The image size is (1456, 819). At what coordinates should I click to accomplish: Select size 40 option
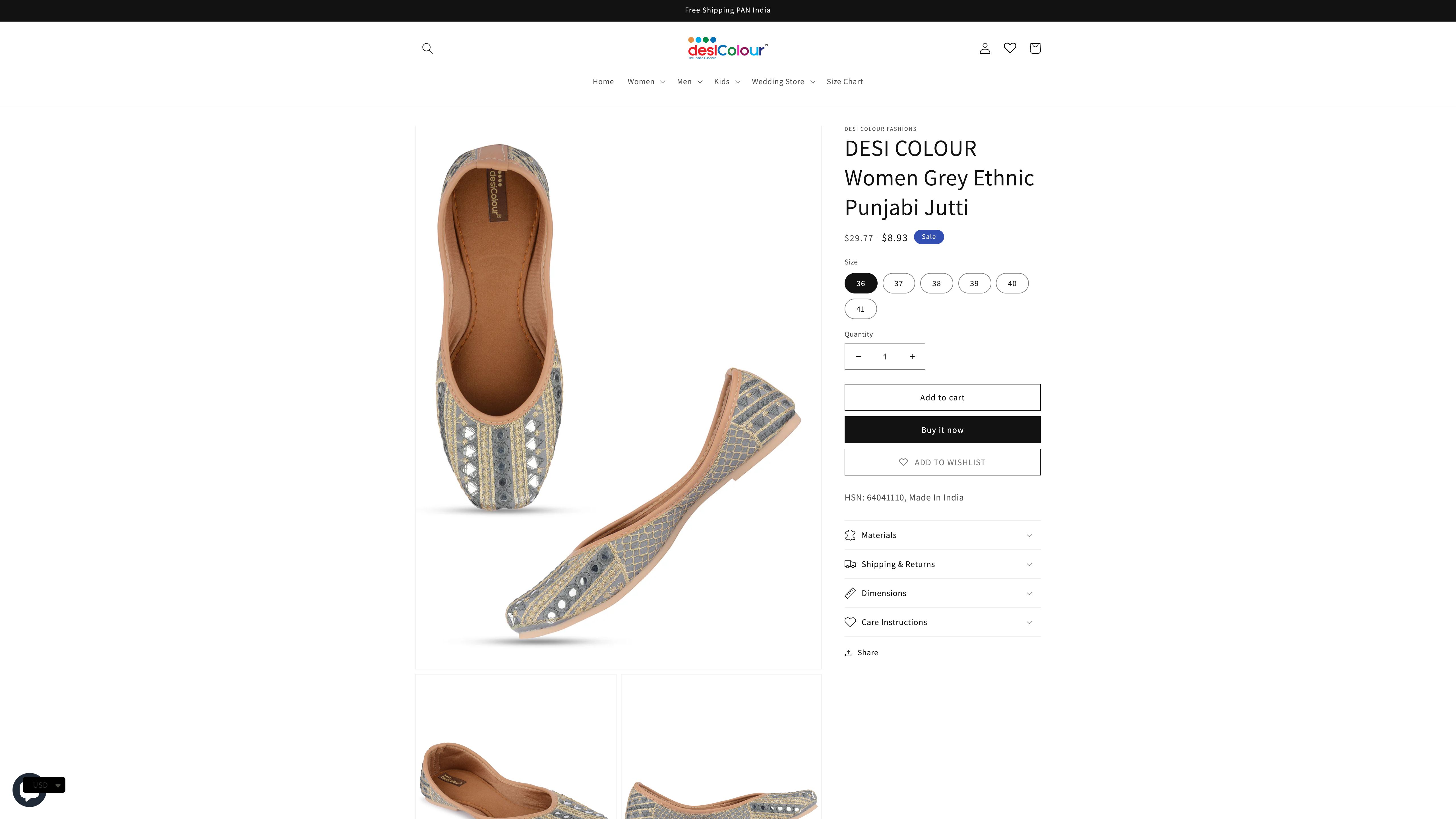point(1012,283)
